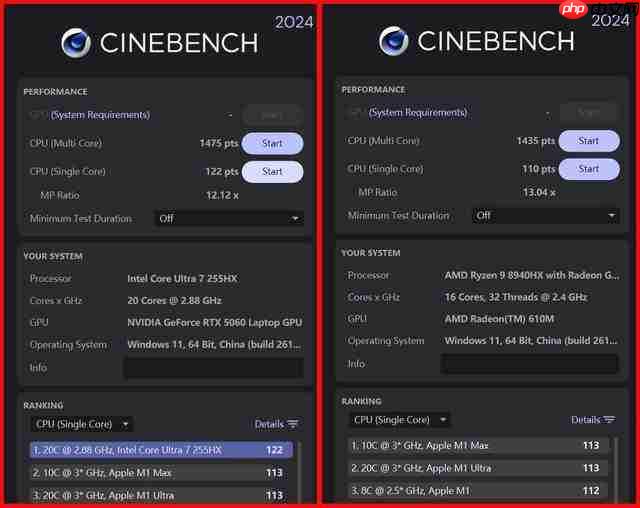Open ranking CPU (Single Core) dropdown in AMD window
The height and width of the screenshot is (508, 640).
[399, 420]
